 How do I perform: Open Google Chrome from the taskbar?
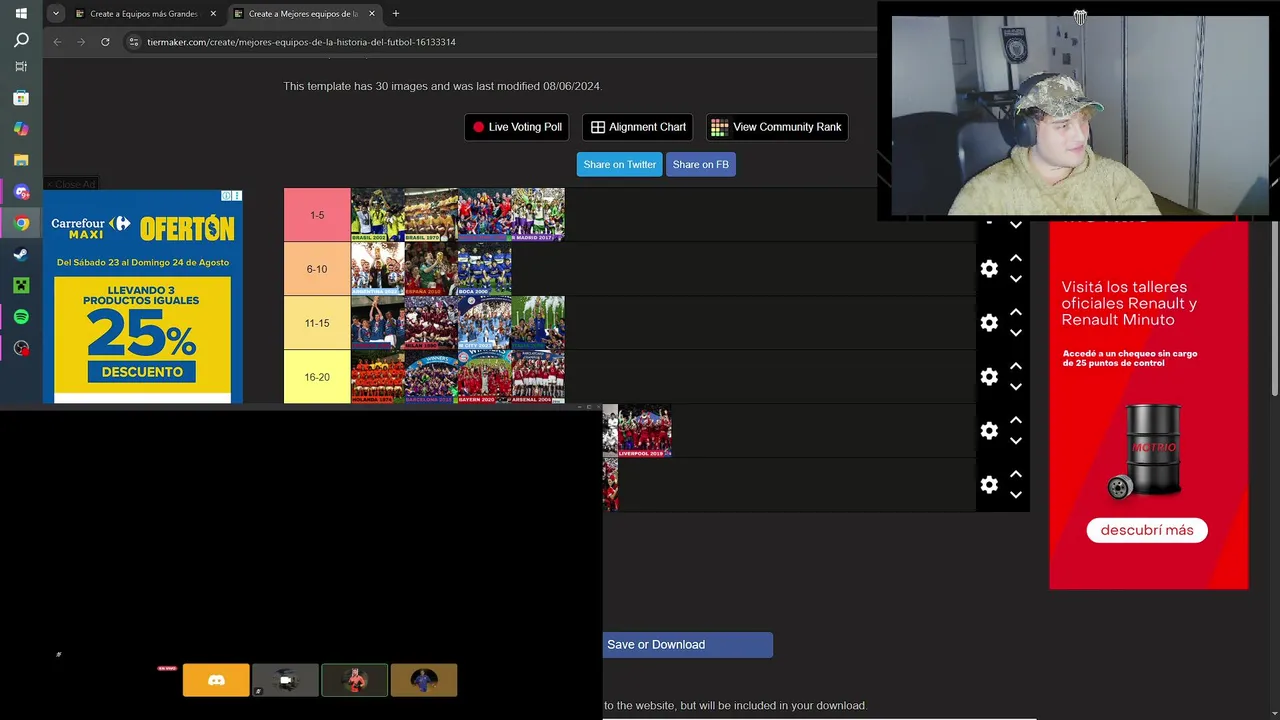click(x=21, y=223)
